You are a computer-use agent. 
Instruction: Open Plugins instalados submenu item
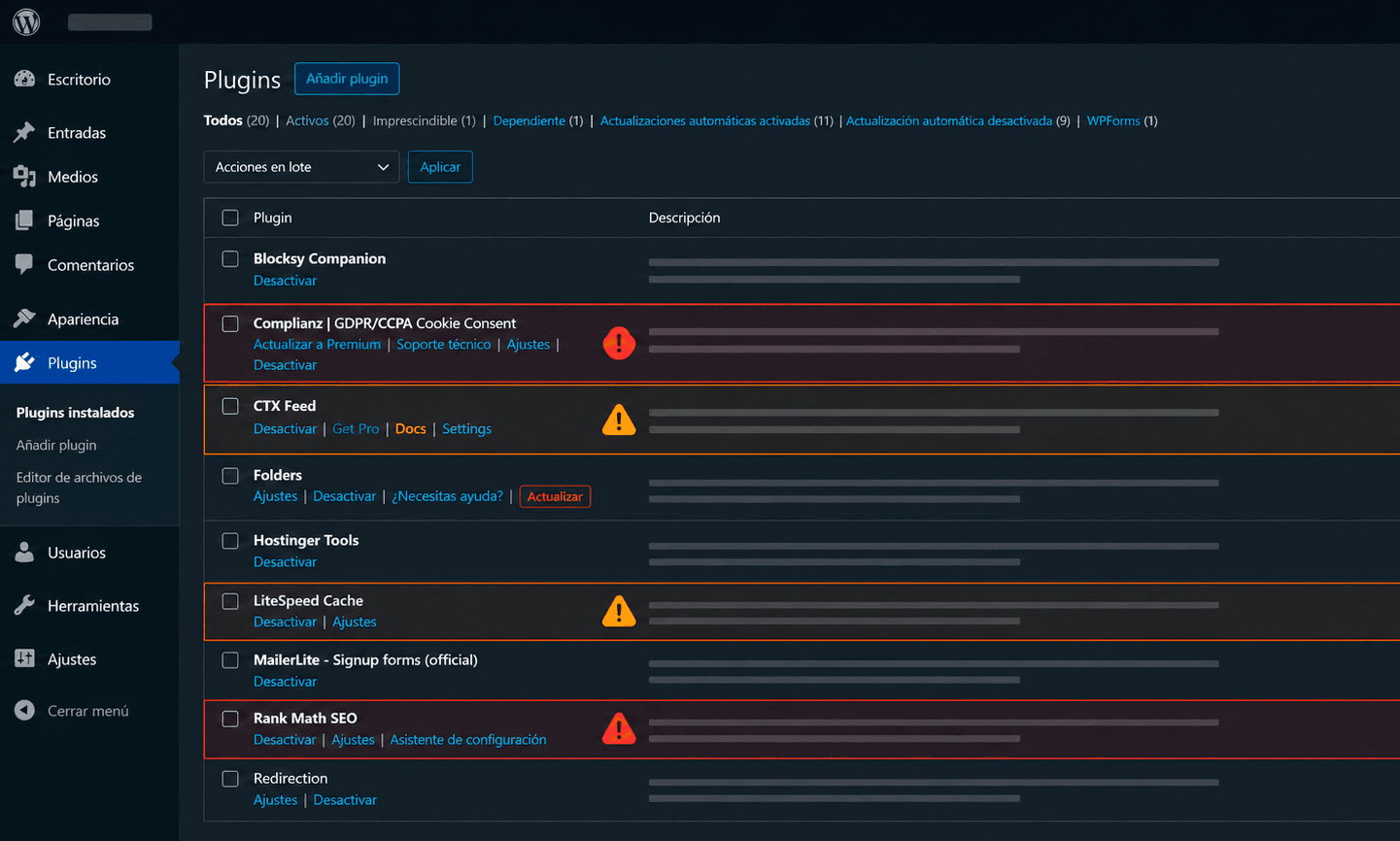pyautogui.click(x=75, y=413)
